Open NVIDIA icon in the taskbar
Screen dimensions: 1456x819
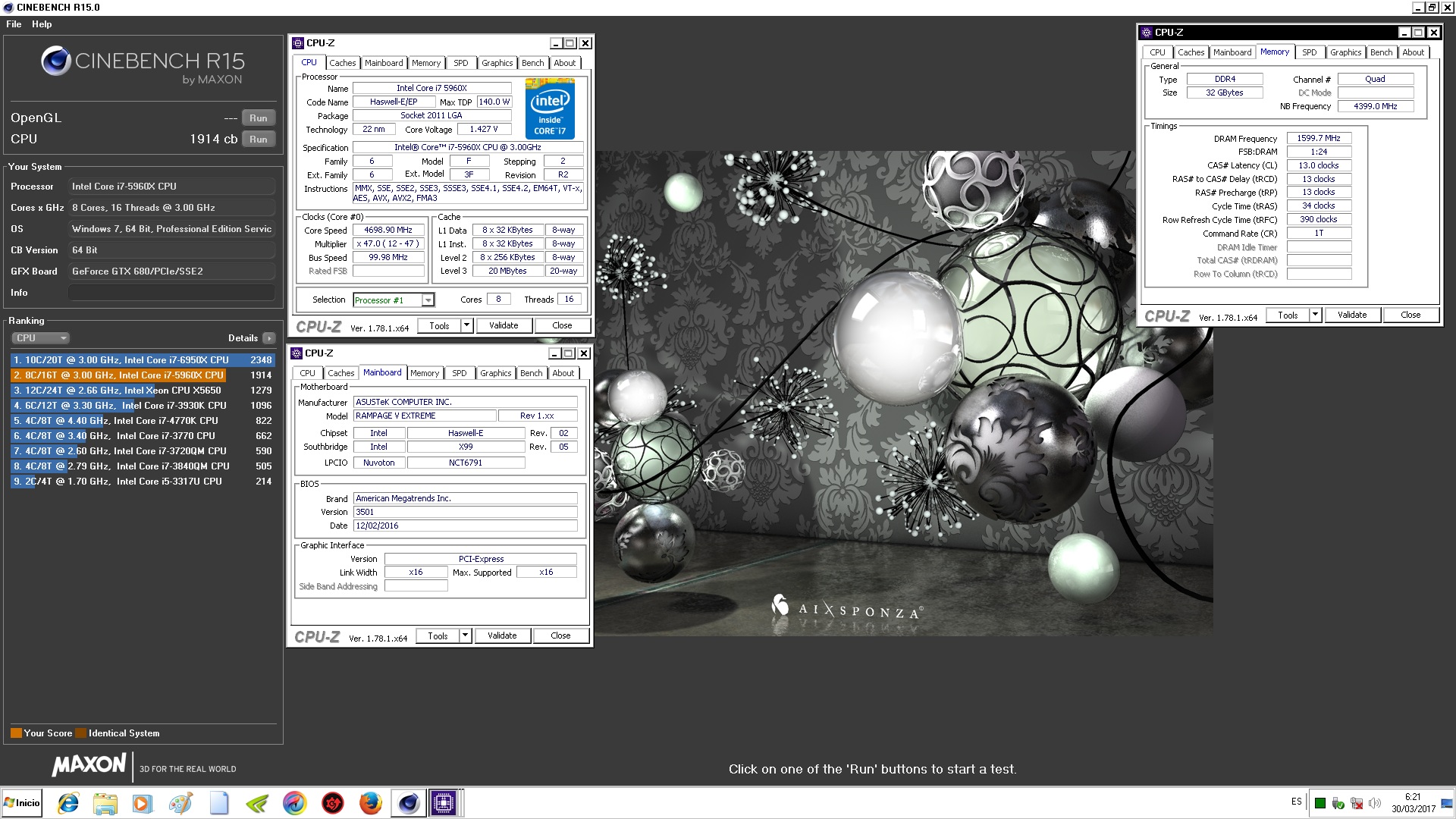[257, 803]
